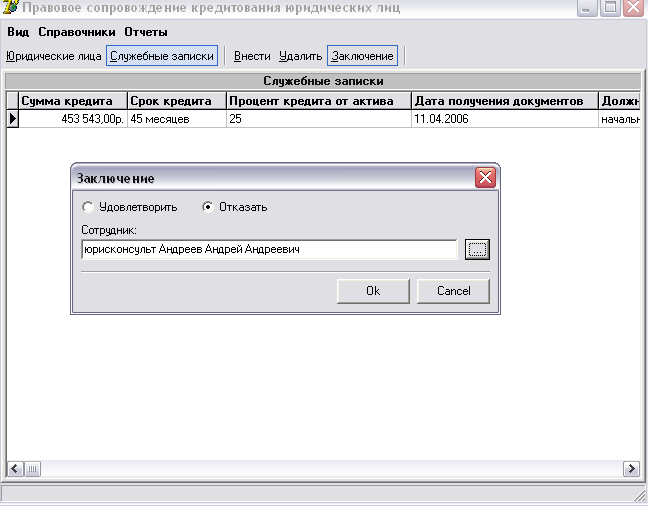
Task: Select the Отказать radio option
Action: click(x=234, y=207)
